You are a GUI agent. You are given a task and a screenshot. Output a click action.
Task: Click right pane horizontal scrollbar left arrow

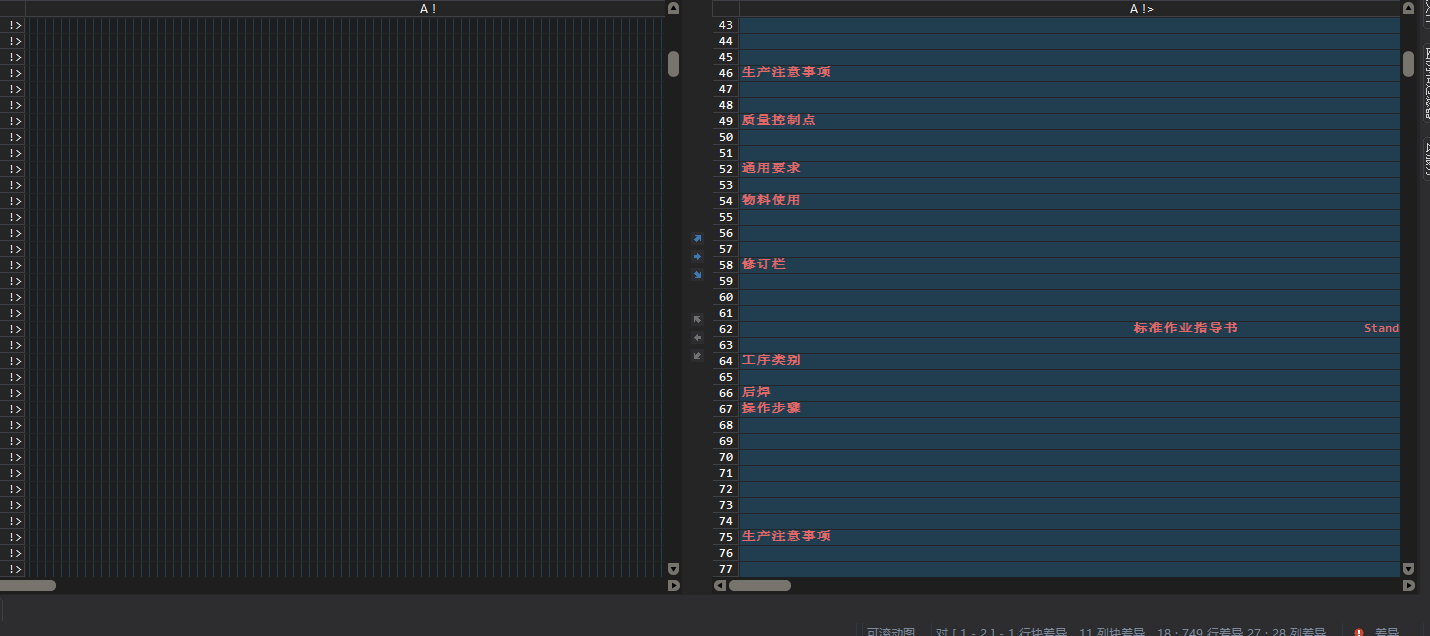coord(720,586)
